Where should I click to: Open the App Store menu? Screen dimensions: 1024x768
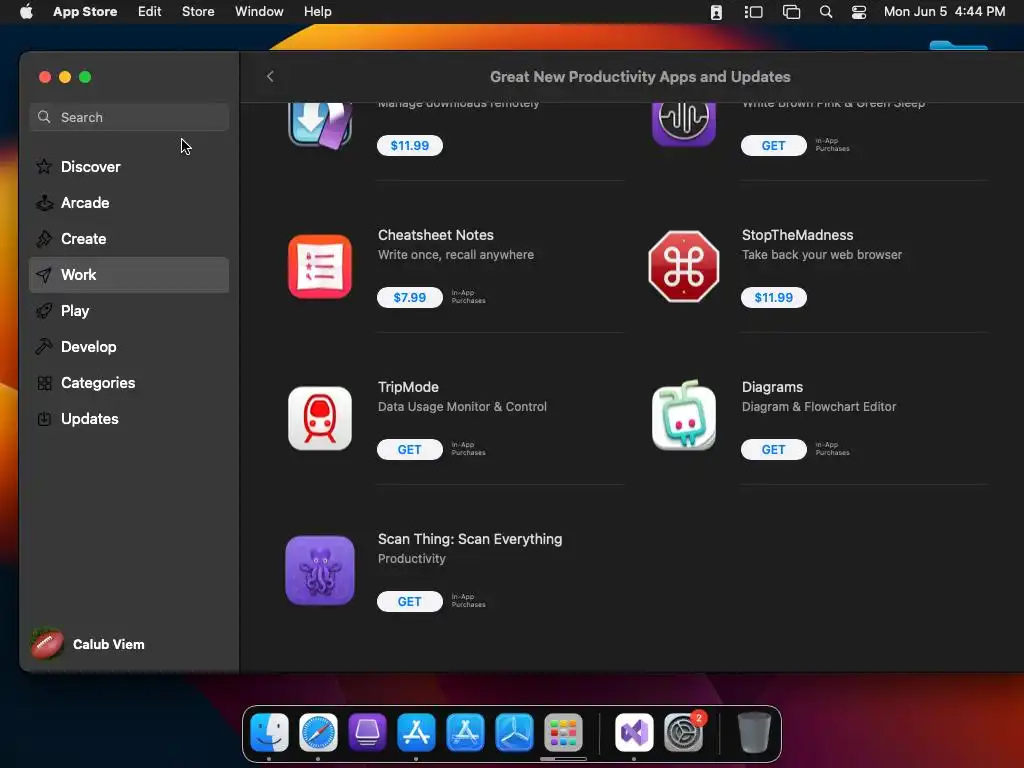pyautogui.click(x=85, y=12)
